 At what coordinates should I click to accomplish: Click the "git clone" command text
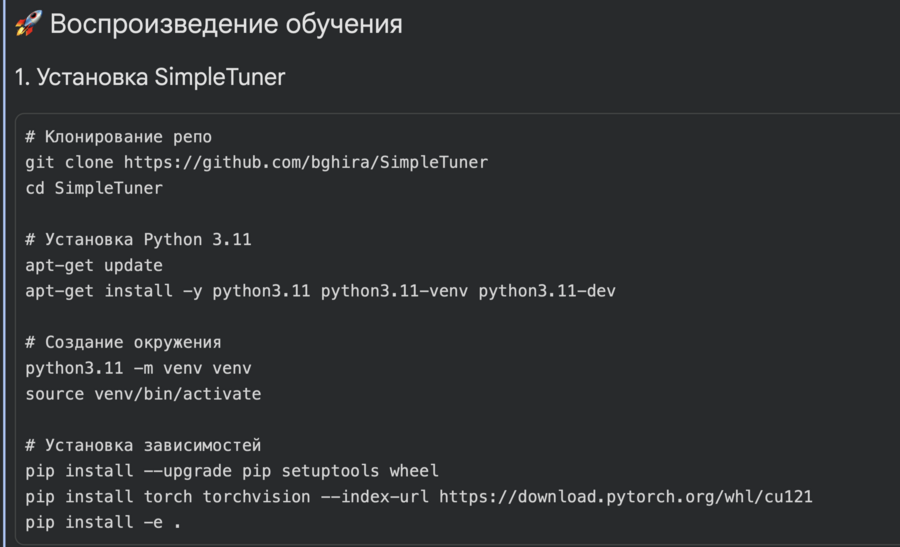(x=70, y=162)
